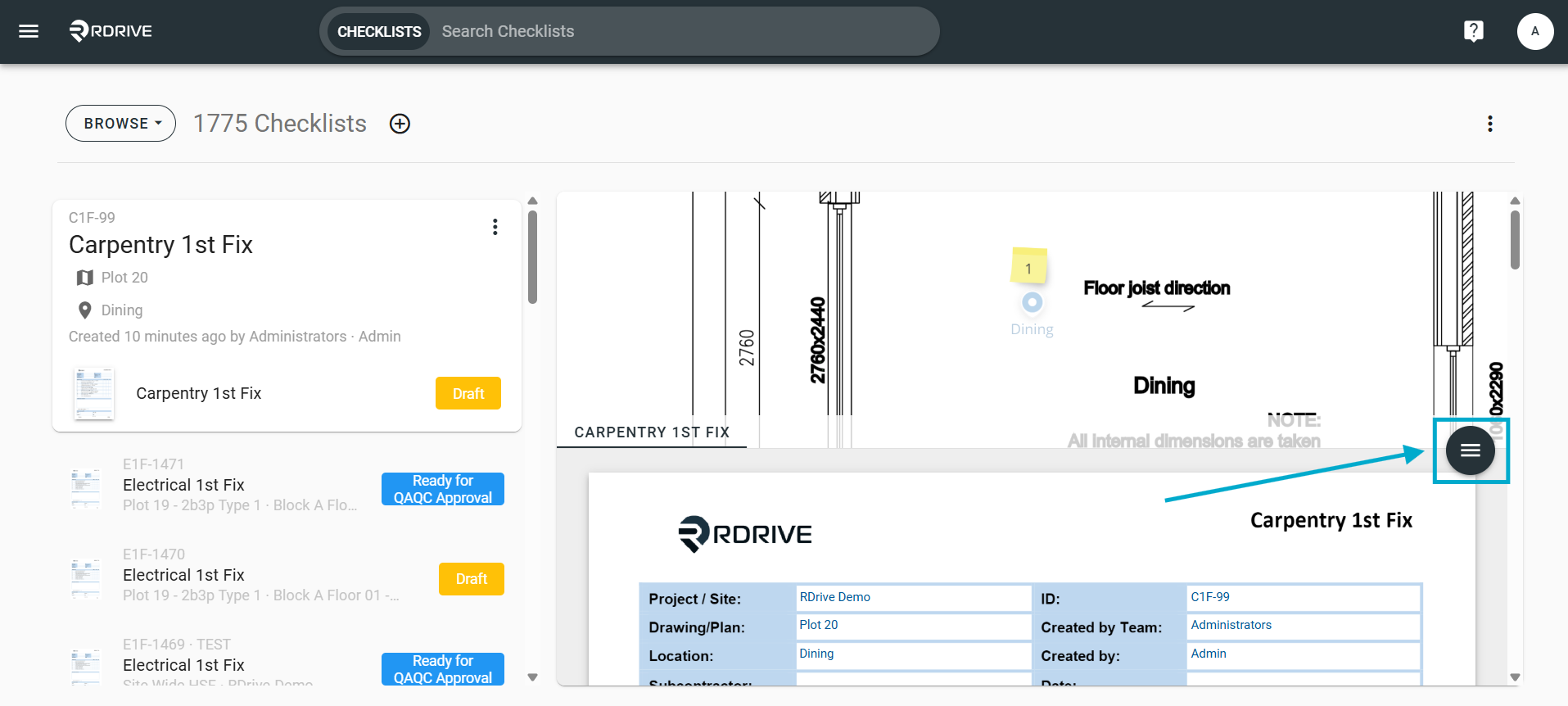Click the 1775 Checklists heading
1568x706 pixels.
tap(280, 124)
